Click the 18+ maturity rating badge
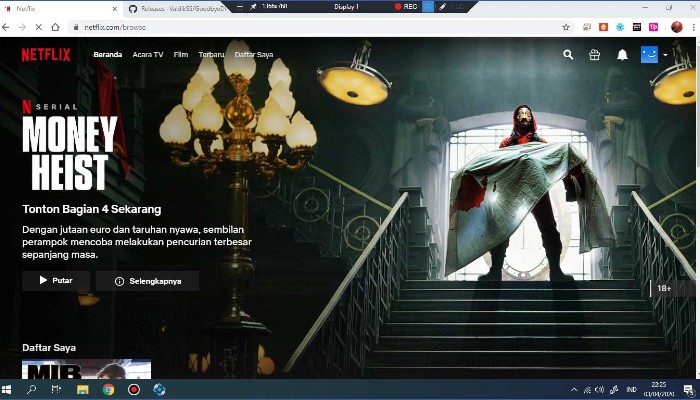The image size is (700, 400). [x=664, y=288]
